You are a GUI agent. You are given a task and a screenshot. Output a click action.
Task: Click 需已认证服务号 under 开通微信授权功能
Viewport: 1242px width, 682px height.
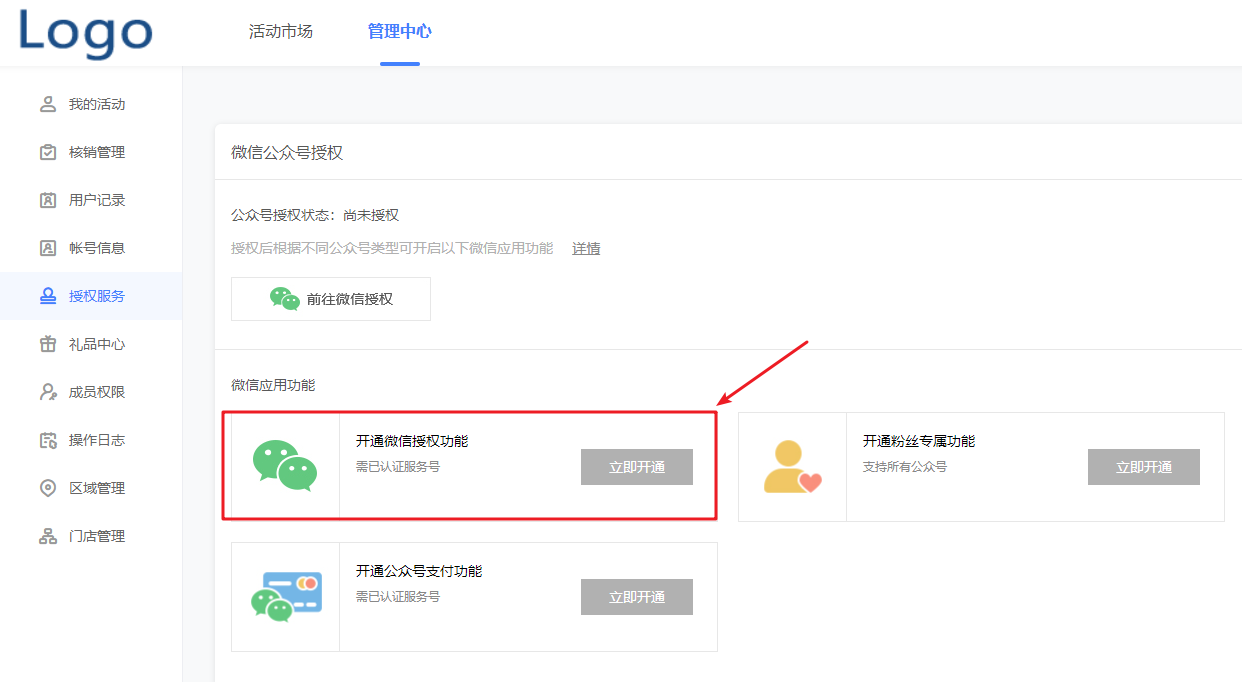398,467
